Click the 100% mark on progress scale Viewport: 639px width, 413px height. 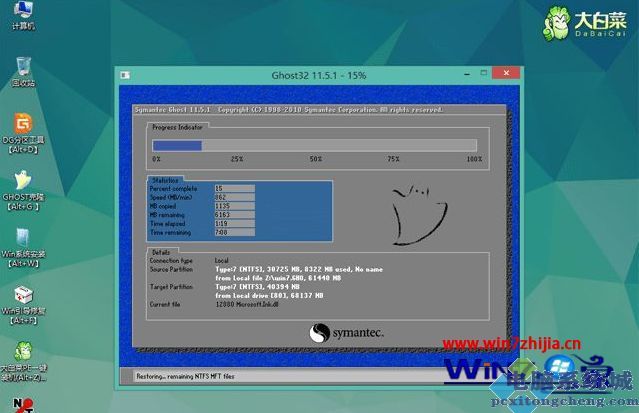(x=474, y=159)
